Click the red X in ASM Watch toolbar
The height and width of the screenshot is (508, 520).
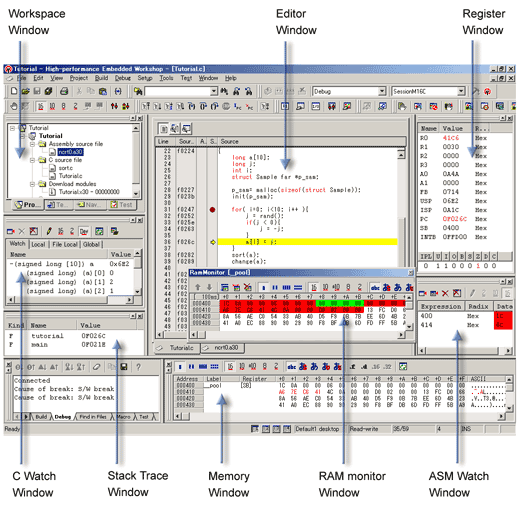pos(445,293)
